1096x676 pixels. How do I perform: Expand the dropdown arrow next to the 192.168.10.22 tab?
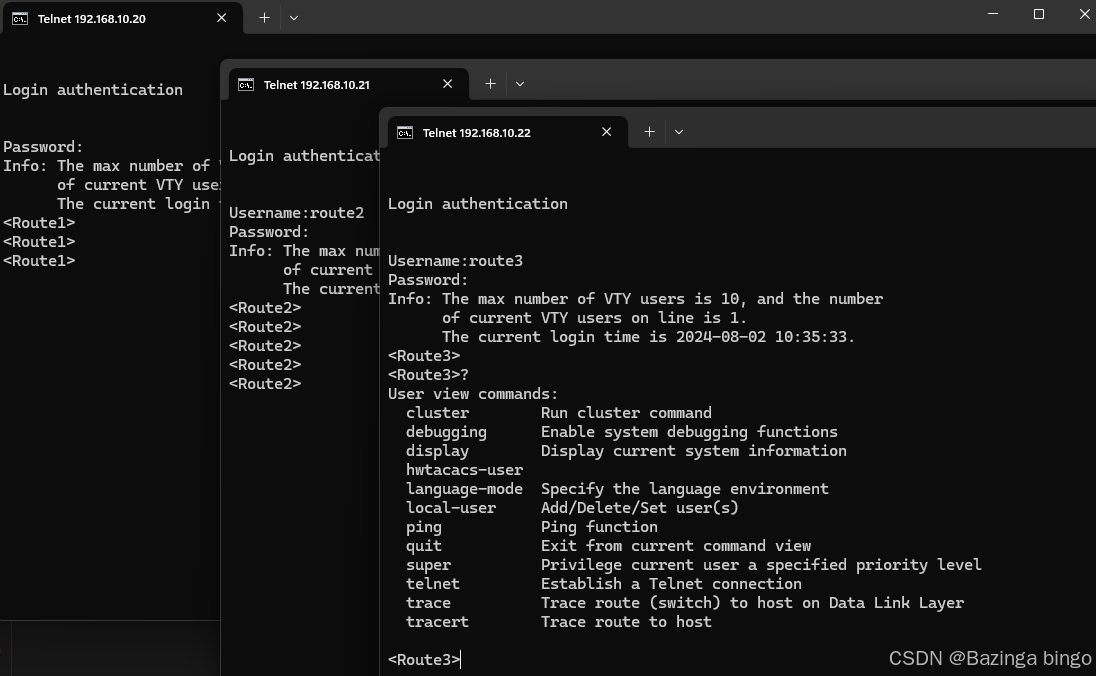click(679, 132)
